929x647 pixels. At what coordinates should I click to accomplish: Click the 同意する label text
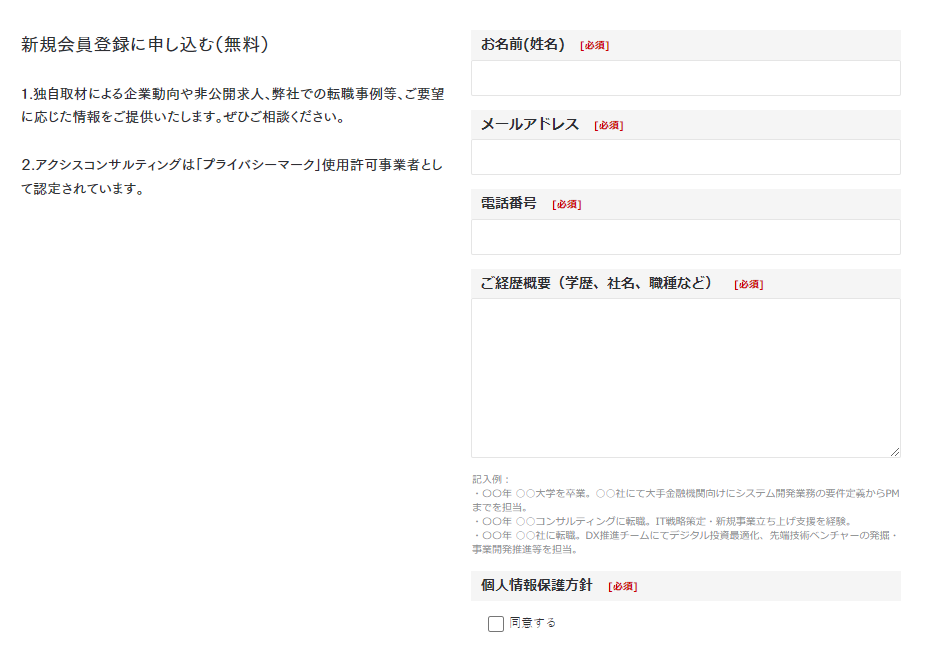pyautogui.click(x=532, y=623)
